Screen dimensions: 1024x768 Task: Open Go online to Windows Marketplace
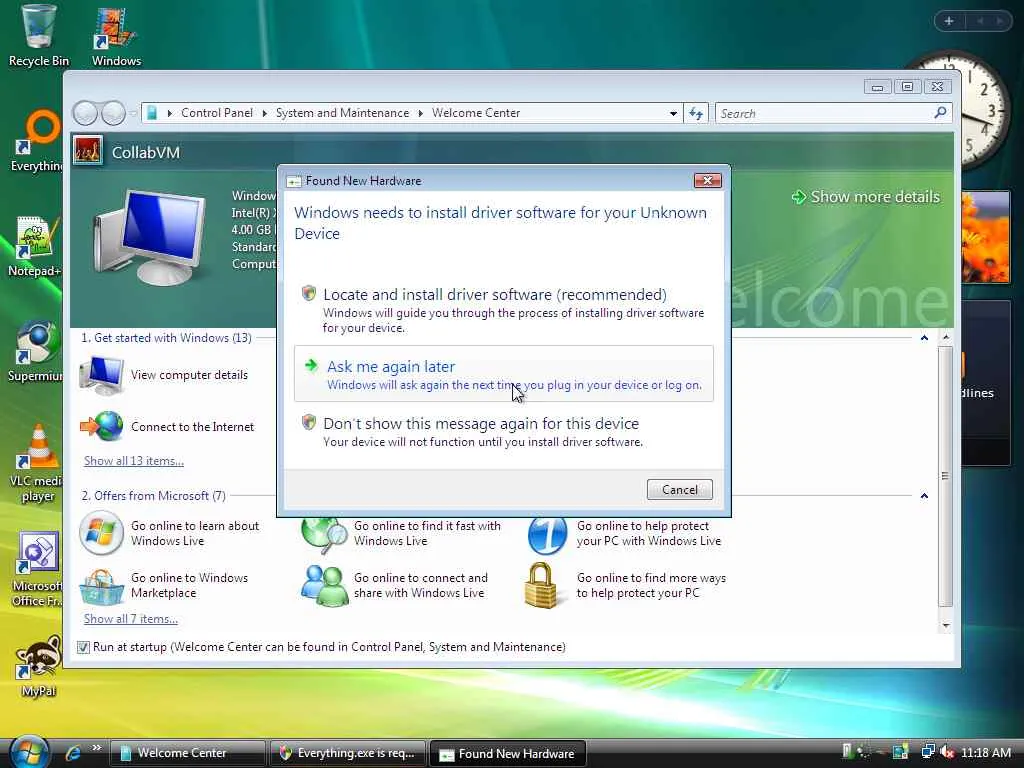[165, 585]
